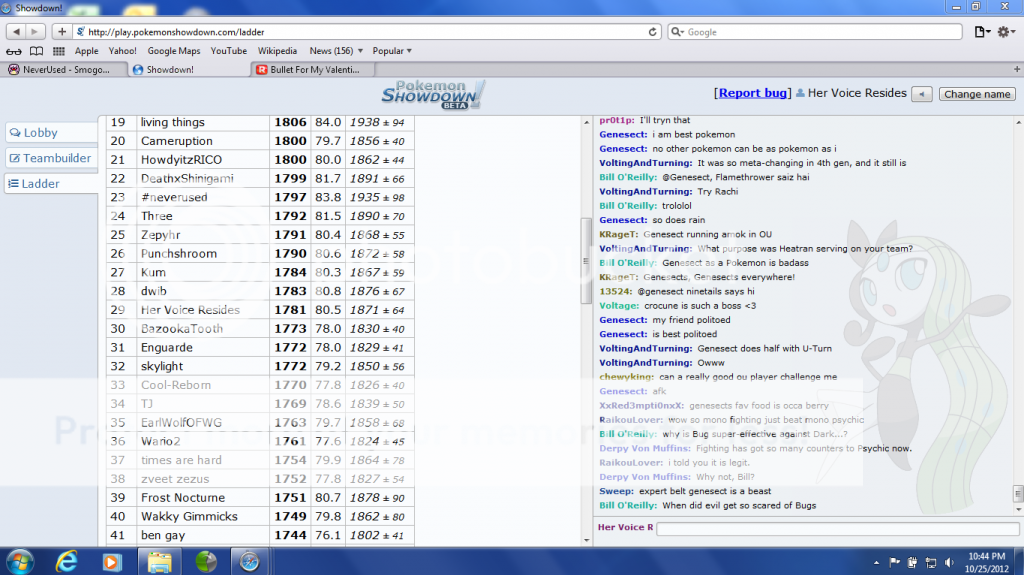Expand the News (156) bookmarks folder
Viewport: 1024px width, 575px height.
click(x=335, y=51)
